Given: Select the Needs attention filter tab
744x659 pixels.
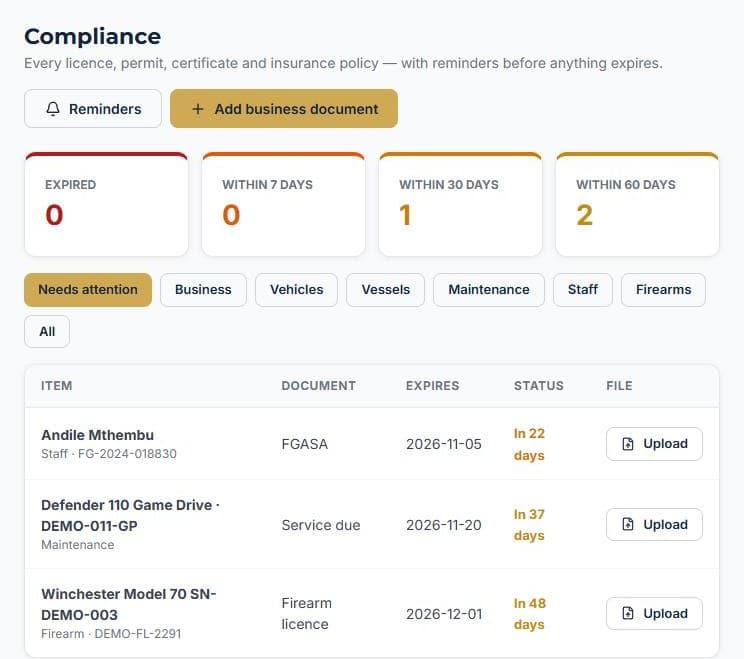Looking at the screenshot, I should (x=88, y=290).
